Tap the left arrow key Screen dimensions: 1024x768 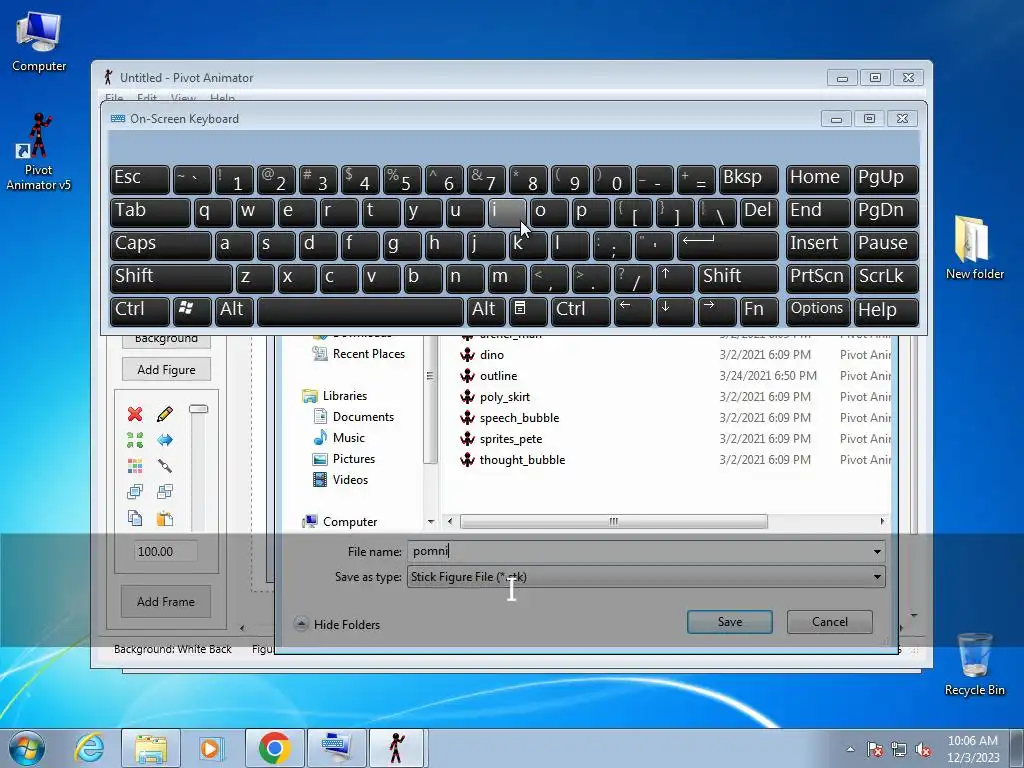click(633, 311)
